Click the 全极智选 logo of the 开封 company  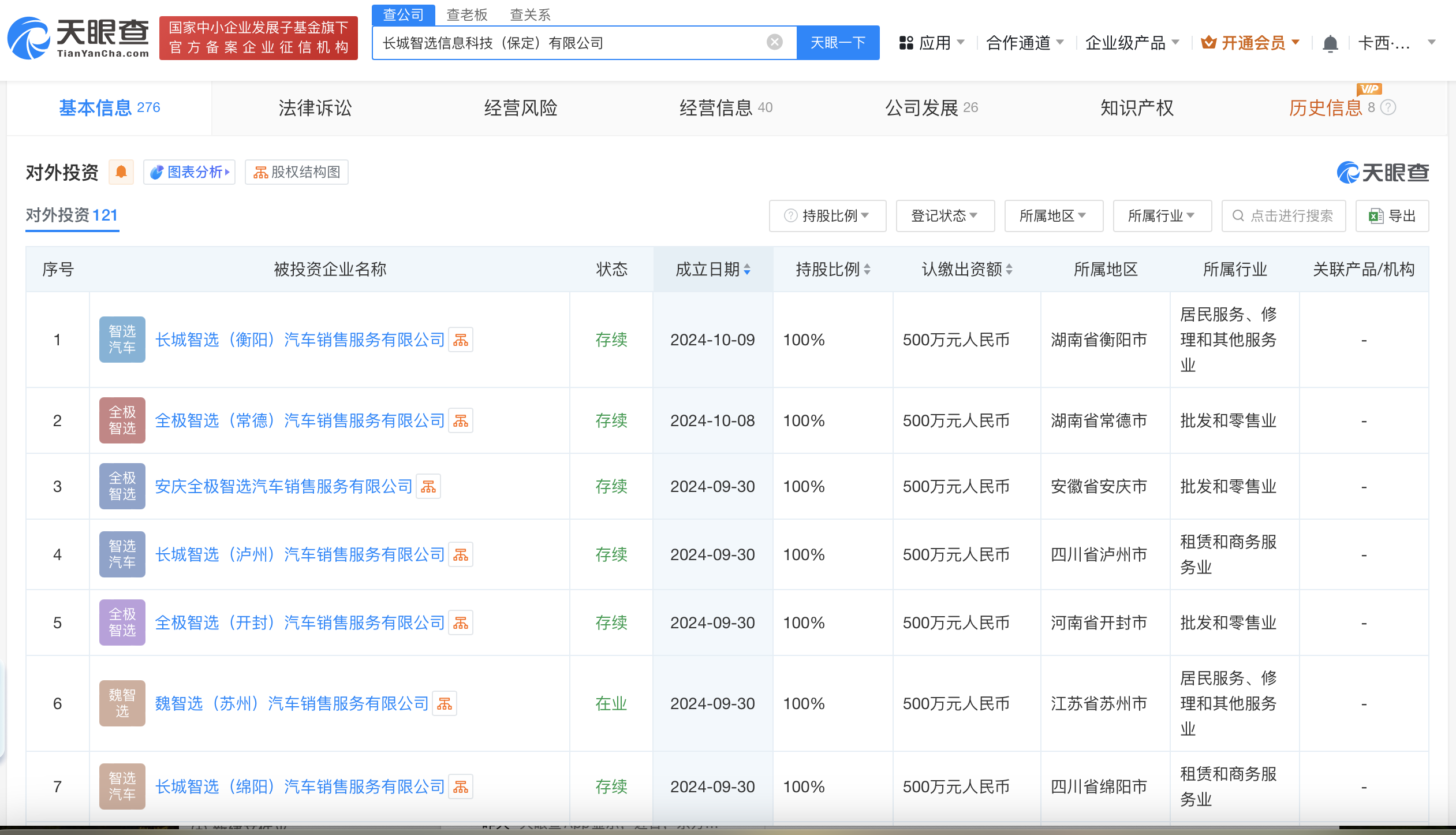(122, 622)
